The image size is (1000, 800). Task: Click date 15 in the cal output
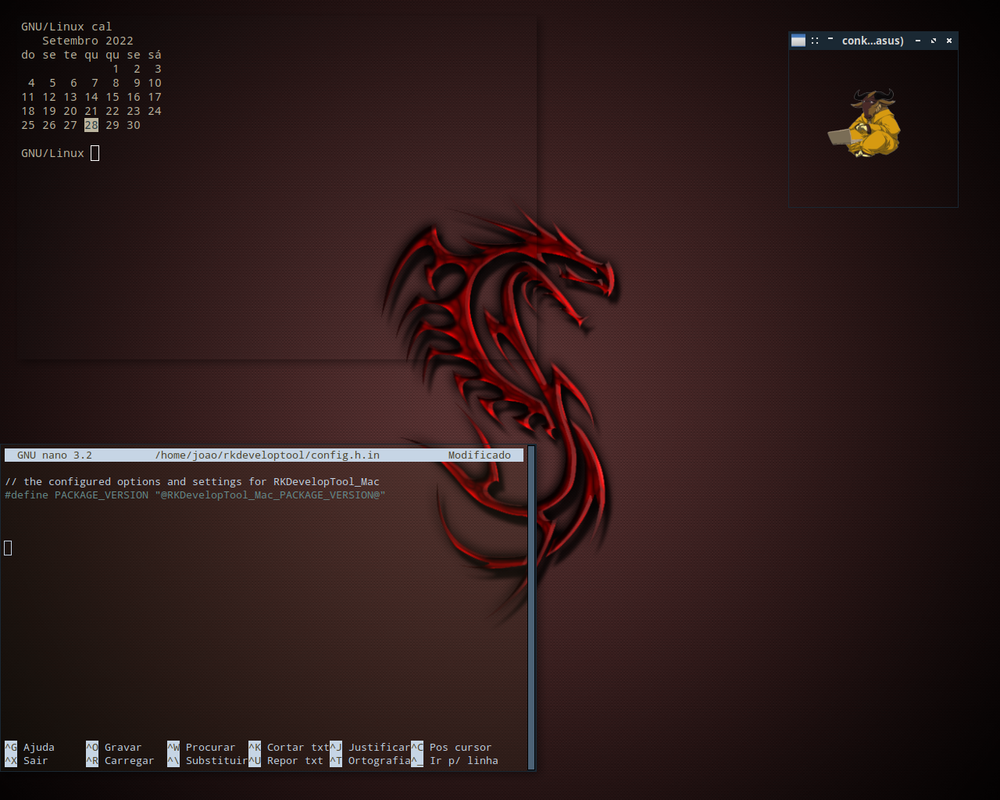pyautogui.click(x=112, y=97)
